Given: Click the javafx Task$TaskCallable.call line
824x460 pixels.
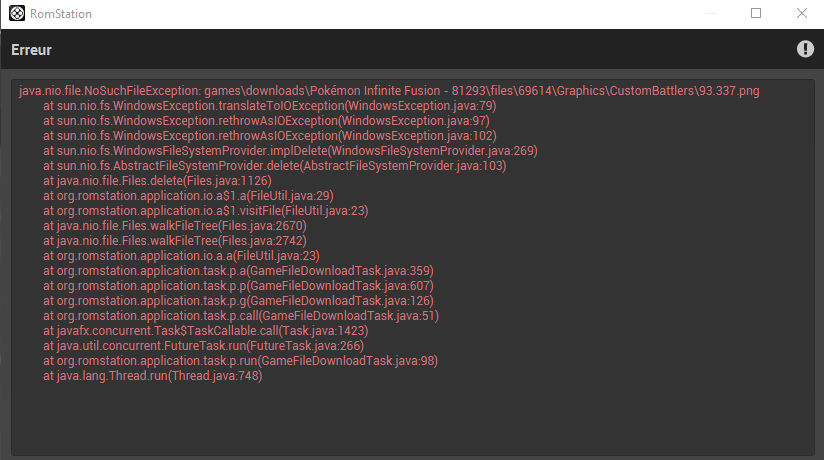Looking at the screenshot, I should pyautogui.click(x=205, y=331).
